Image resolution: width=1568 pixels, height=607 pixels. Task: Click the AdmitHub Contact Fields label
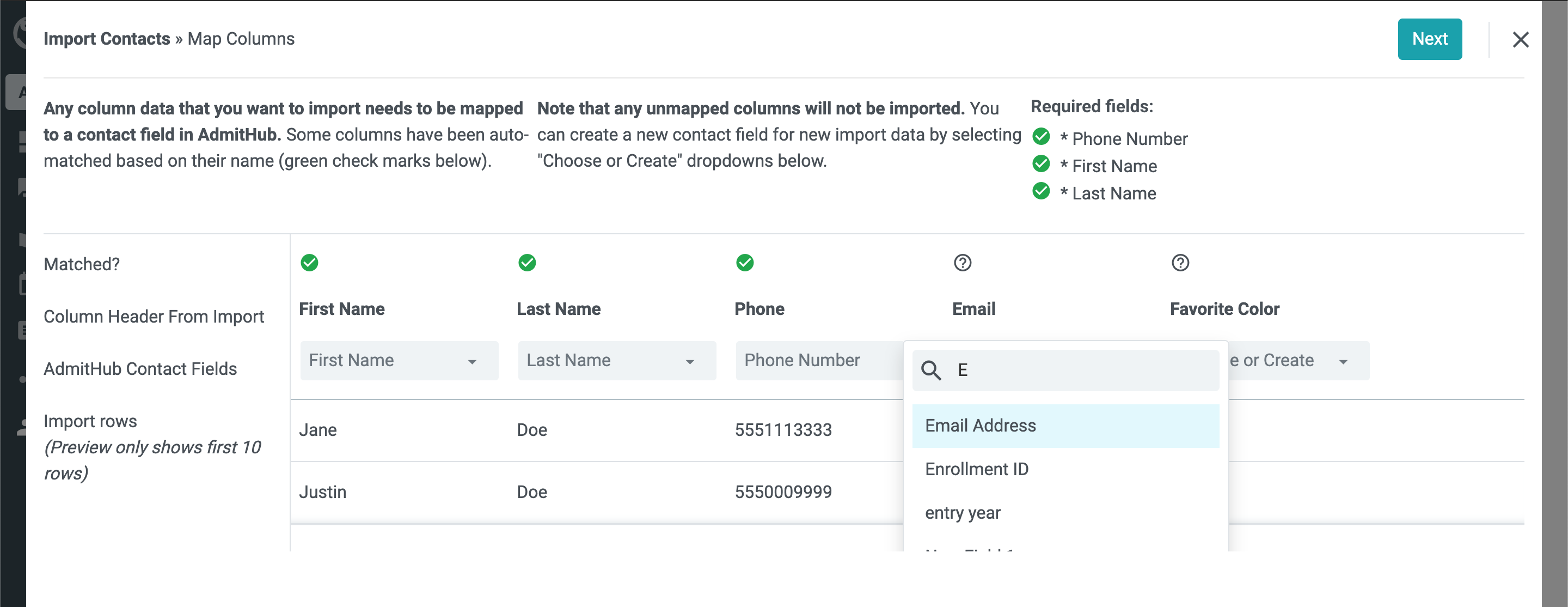(x=140, y=369)
